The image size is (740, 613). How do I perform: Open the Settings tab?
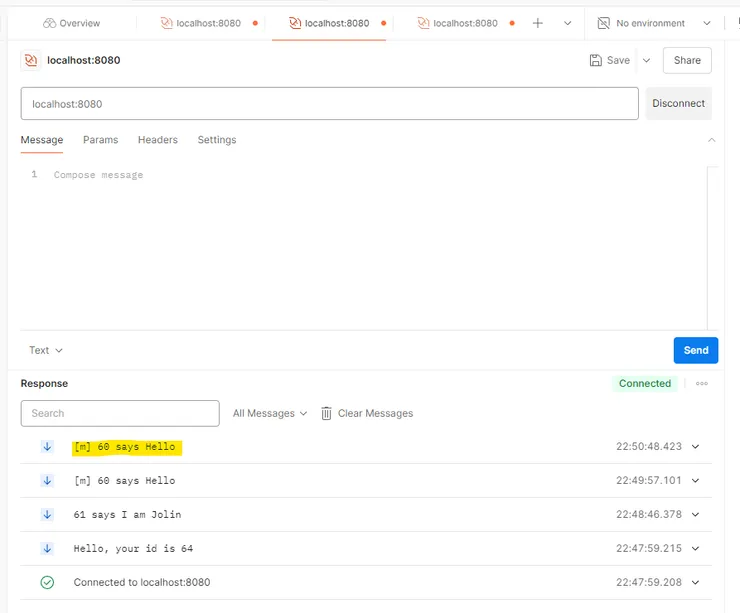217,140
